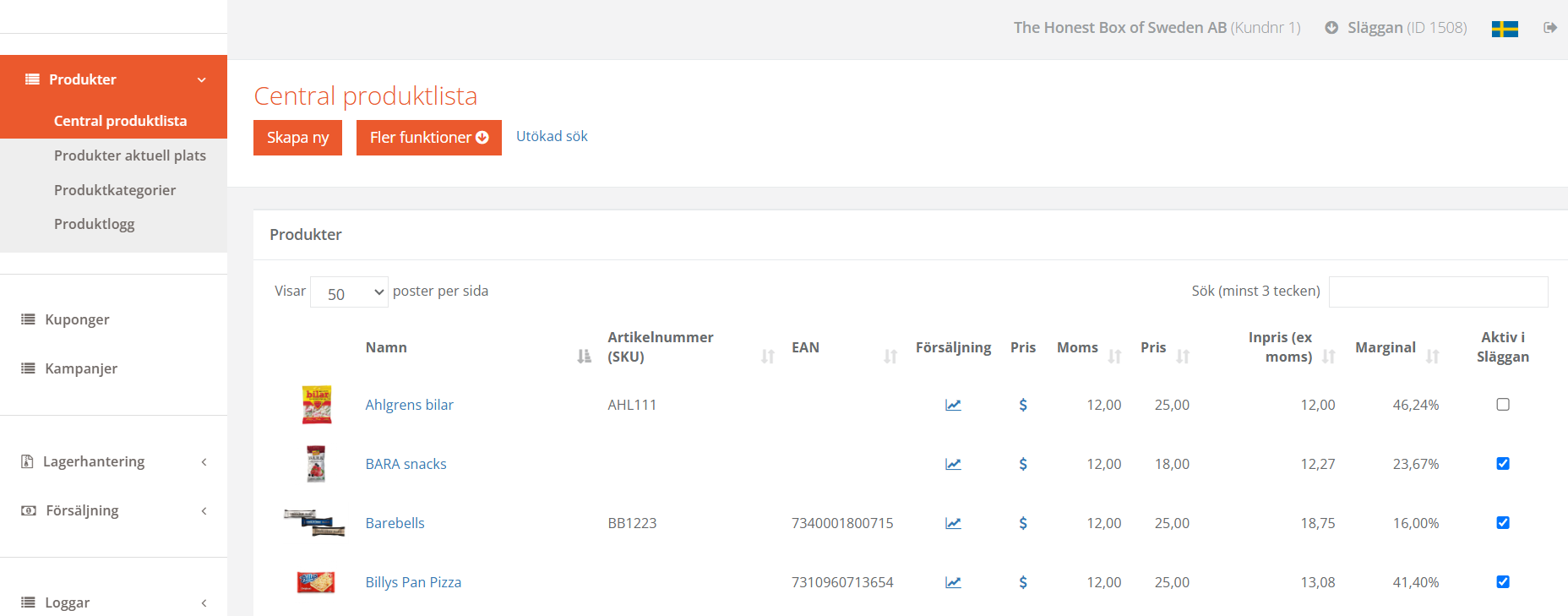Click the product search input field
Screen dimensions: 1568x616
coord(1438,292)
